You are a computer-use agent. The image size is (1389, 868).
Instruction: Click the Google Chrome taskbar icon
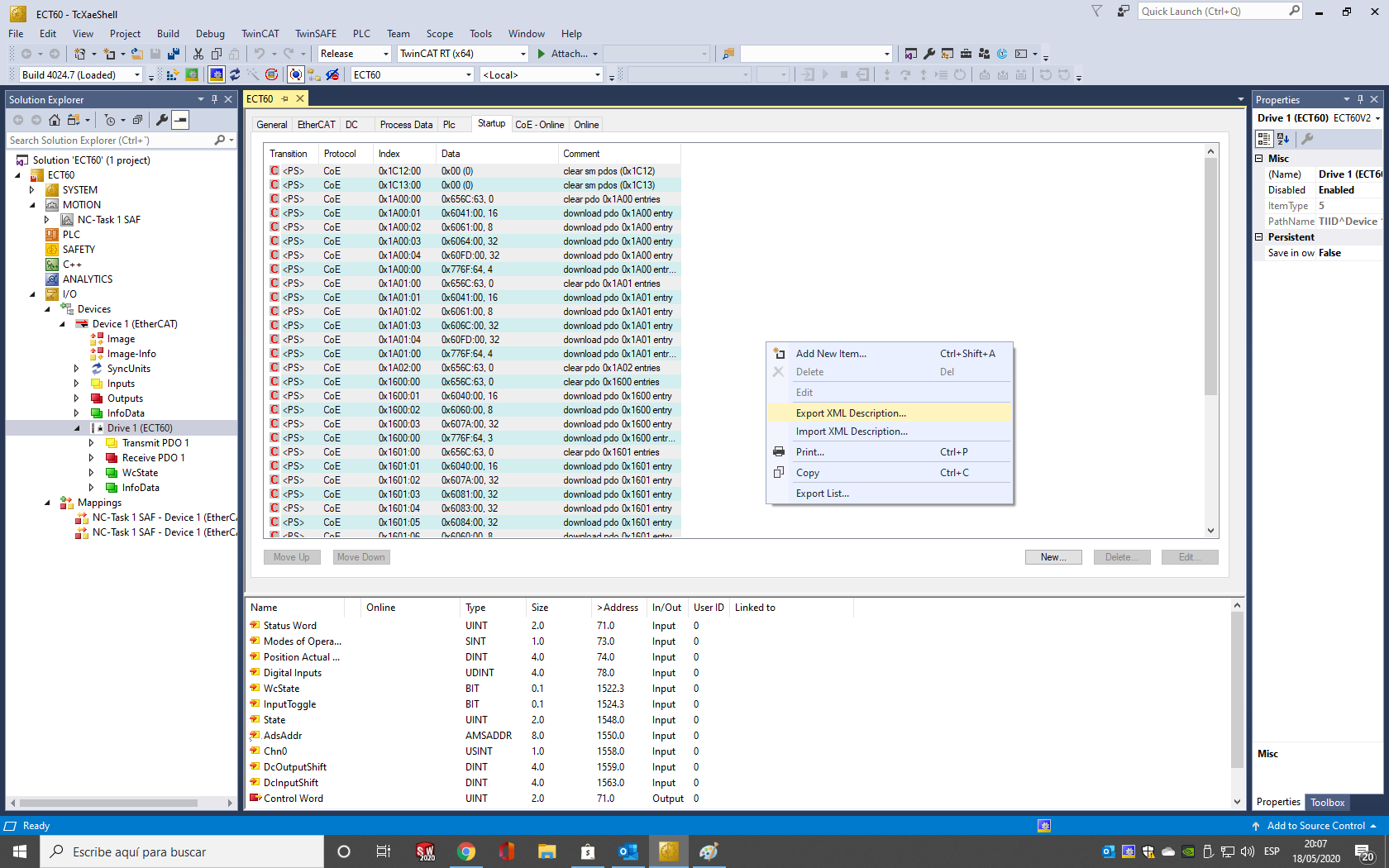(466, 851)
